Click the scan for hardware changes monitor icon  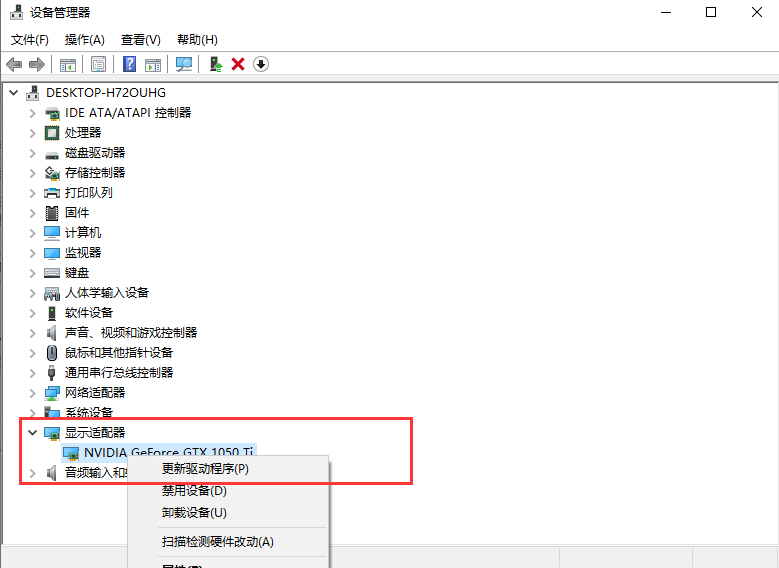[x=184, y=64]
